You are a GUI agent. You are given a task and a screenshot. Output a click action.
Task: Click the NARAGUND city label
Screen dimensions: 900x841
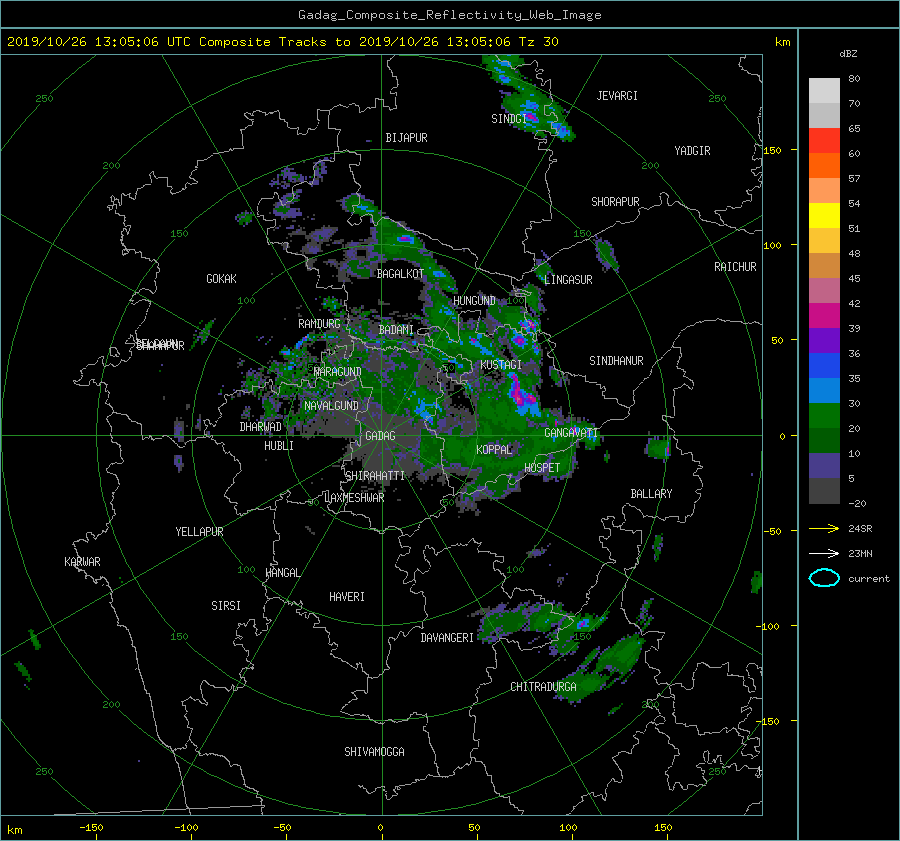tap(338, 372)
